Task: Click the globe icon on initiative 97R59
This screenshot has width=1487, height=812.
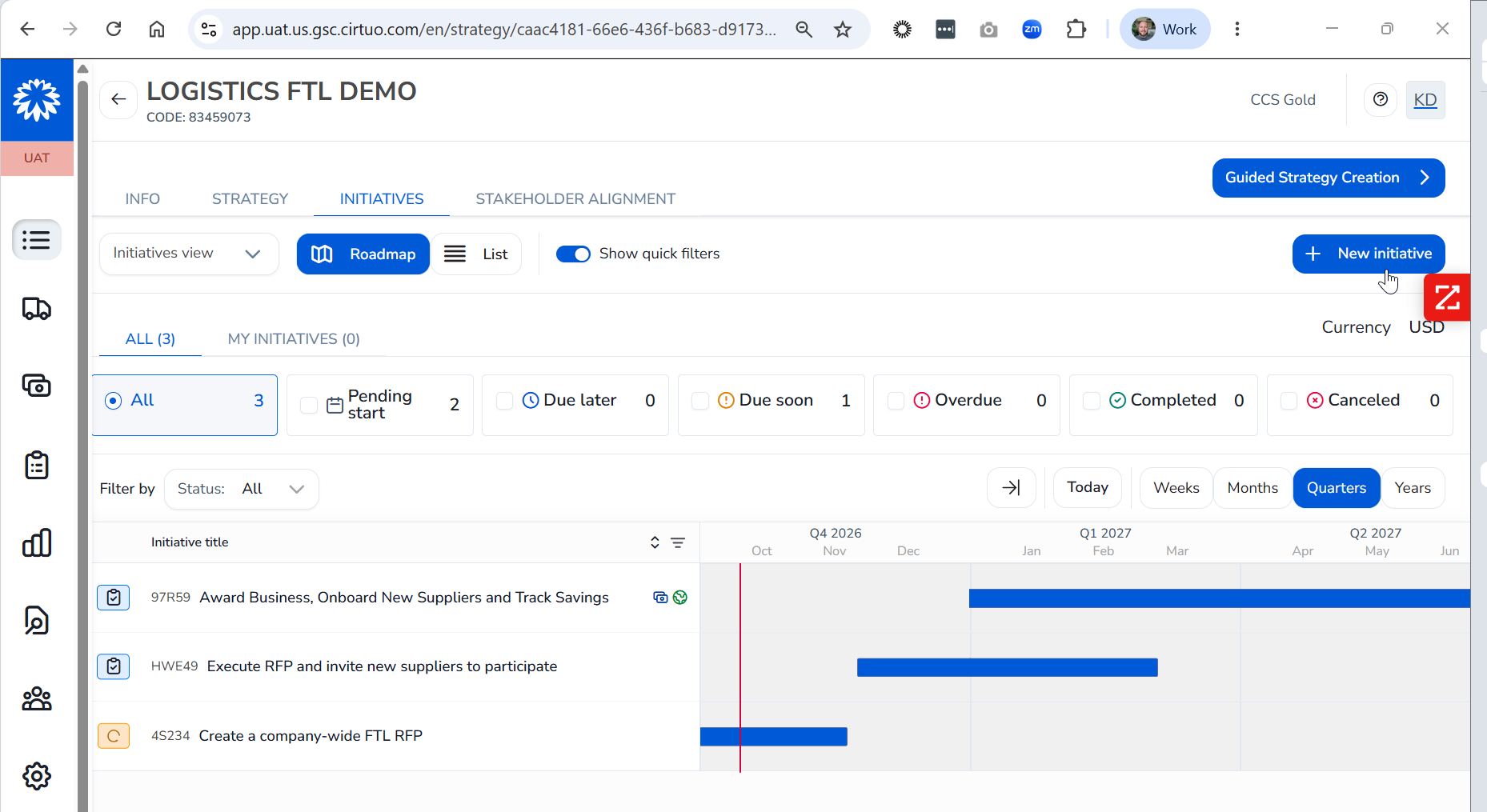Action: point(680,598)
